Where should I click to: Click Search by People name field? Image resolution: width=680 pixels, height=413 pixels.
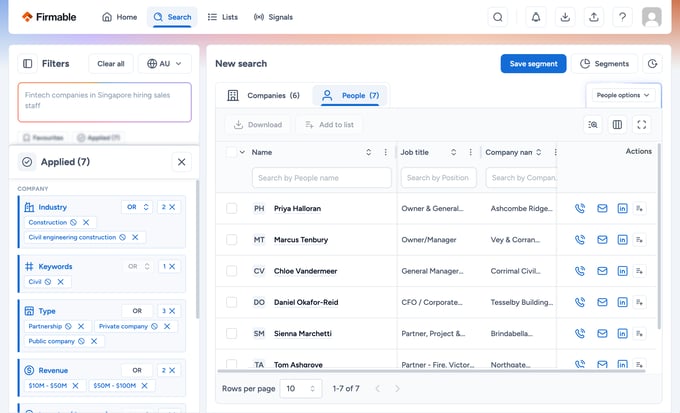point(321,178)
